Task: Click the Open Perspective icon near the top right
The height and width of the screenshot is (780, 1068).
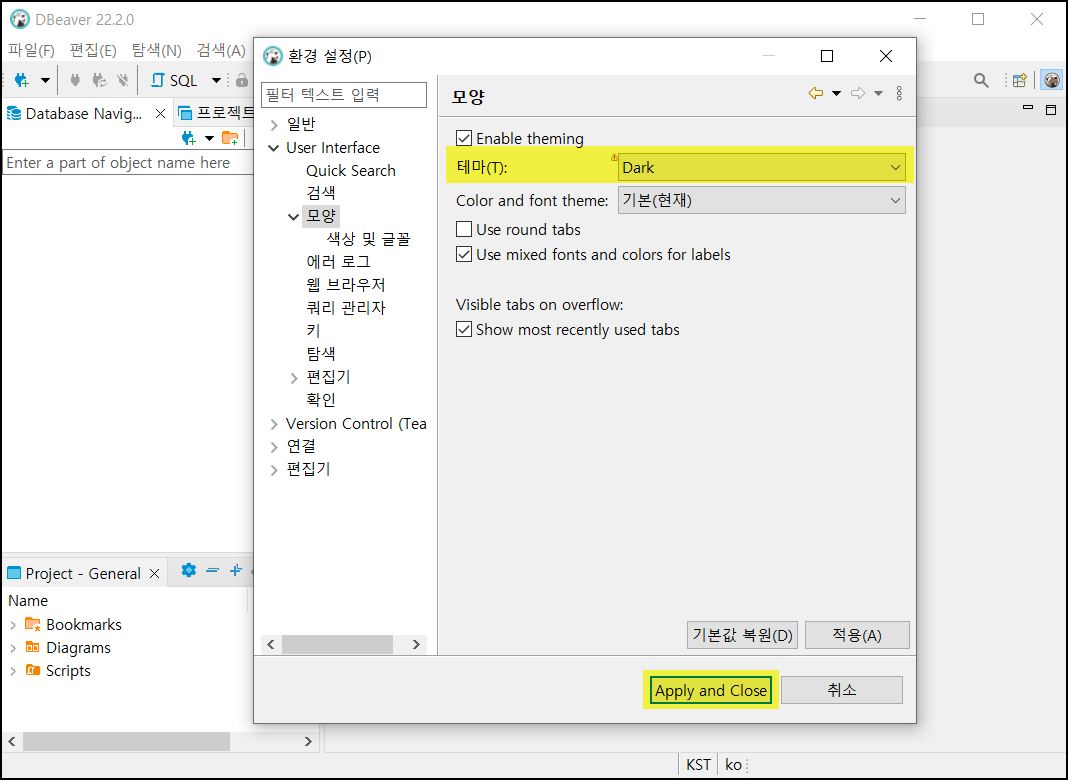Action: point(1020,80)
